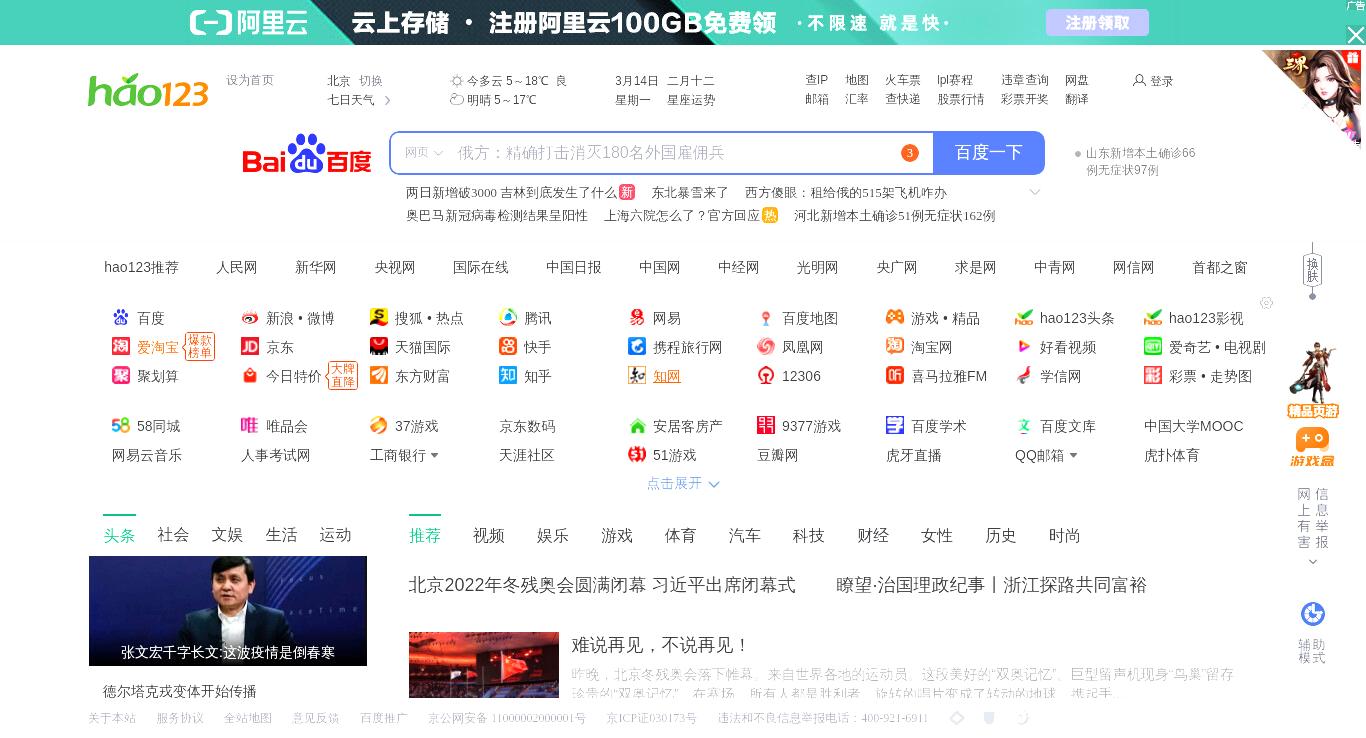Click the 知乎 icon

pyautogui.click(x=508, y=376)
